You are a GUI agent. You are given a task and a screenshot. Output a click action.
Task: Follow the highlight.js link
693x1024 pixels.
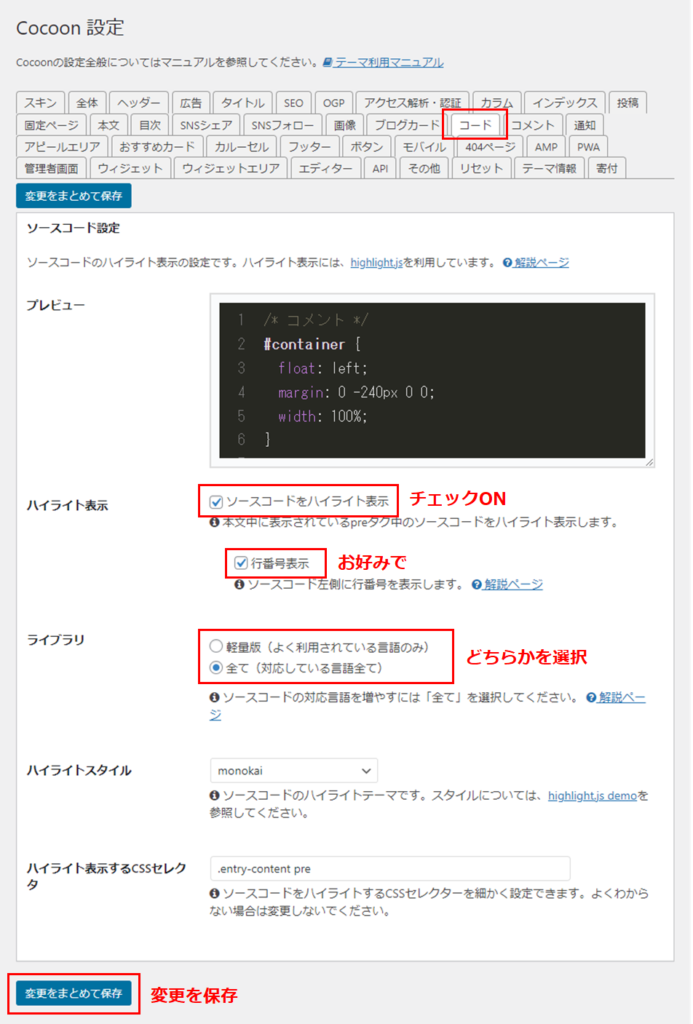(376, 263)
